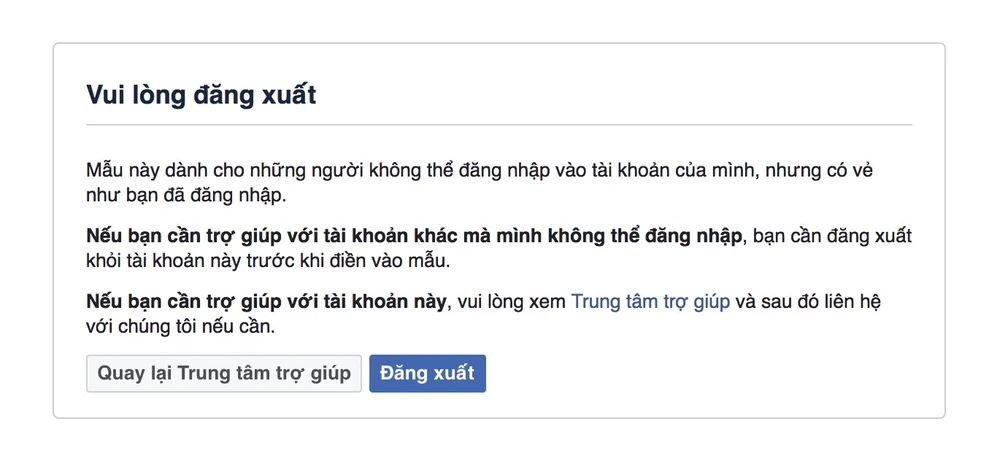Click the word xuất in the heading
Screen dimensions: 1000x467
click(287, 96)
